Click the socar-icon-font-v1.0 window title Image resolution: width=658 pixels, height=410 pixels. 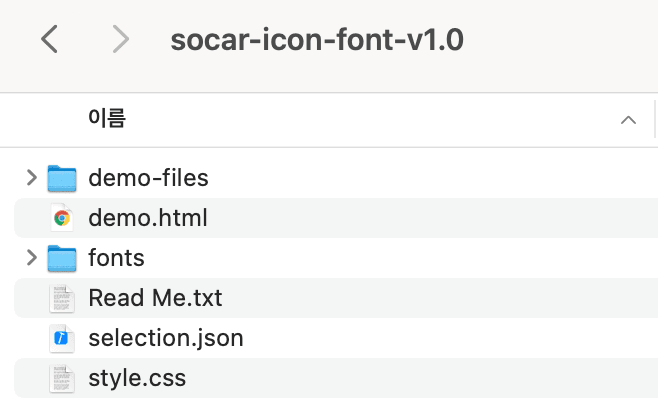point(317,39)
